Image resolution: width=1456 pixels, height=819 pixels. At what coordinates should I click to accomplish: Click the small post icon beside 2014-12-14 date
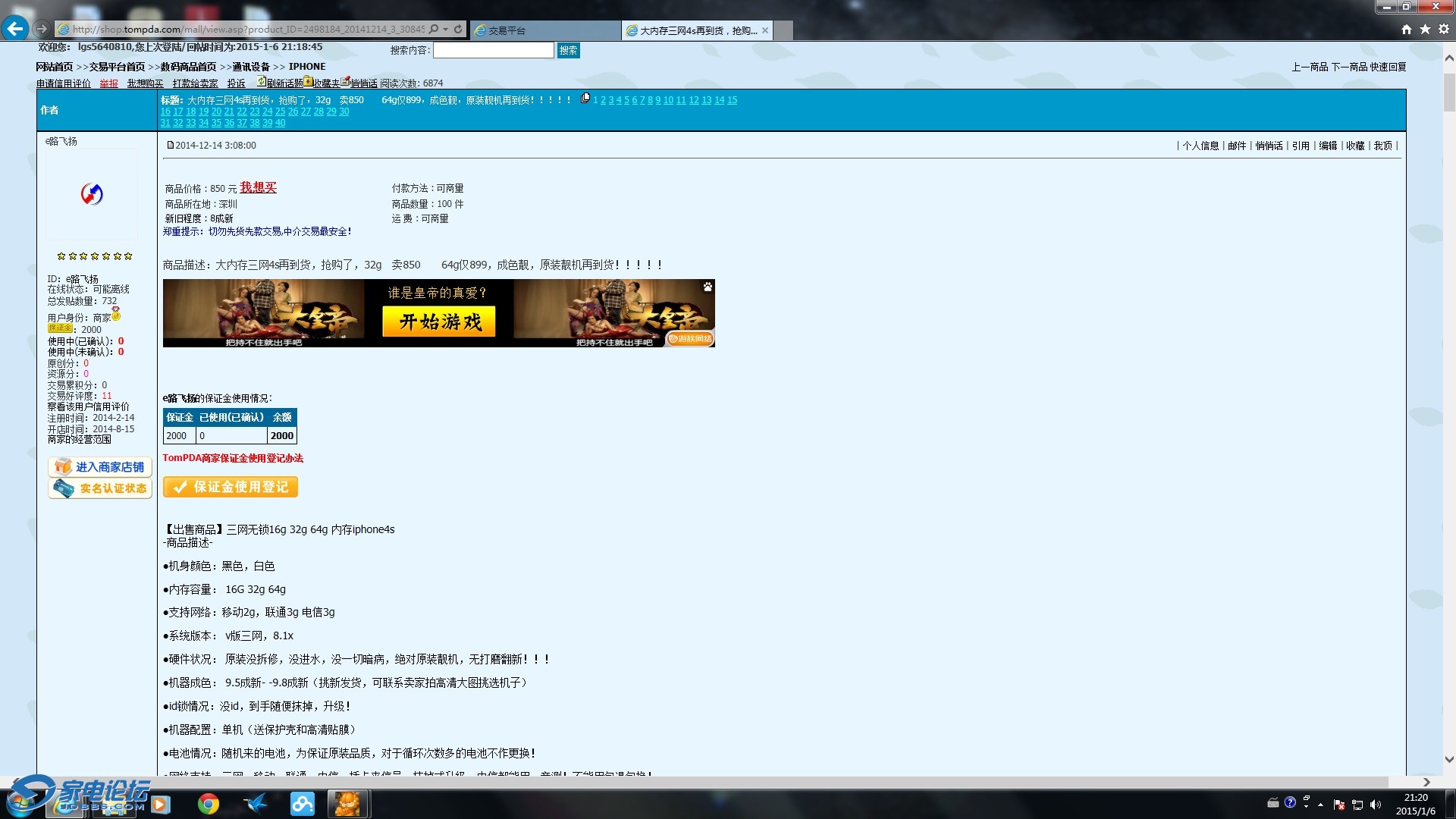171,145
